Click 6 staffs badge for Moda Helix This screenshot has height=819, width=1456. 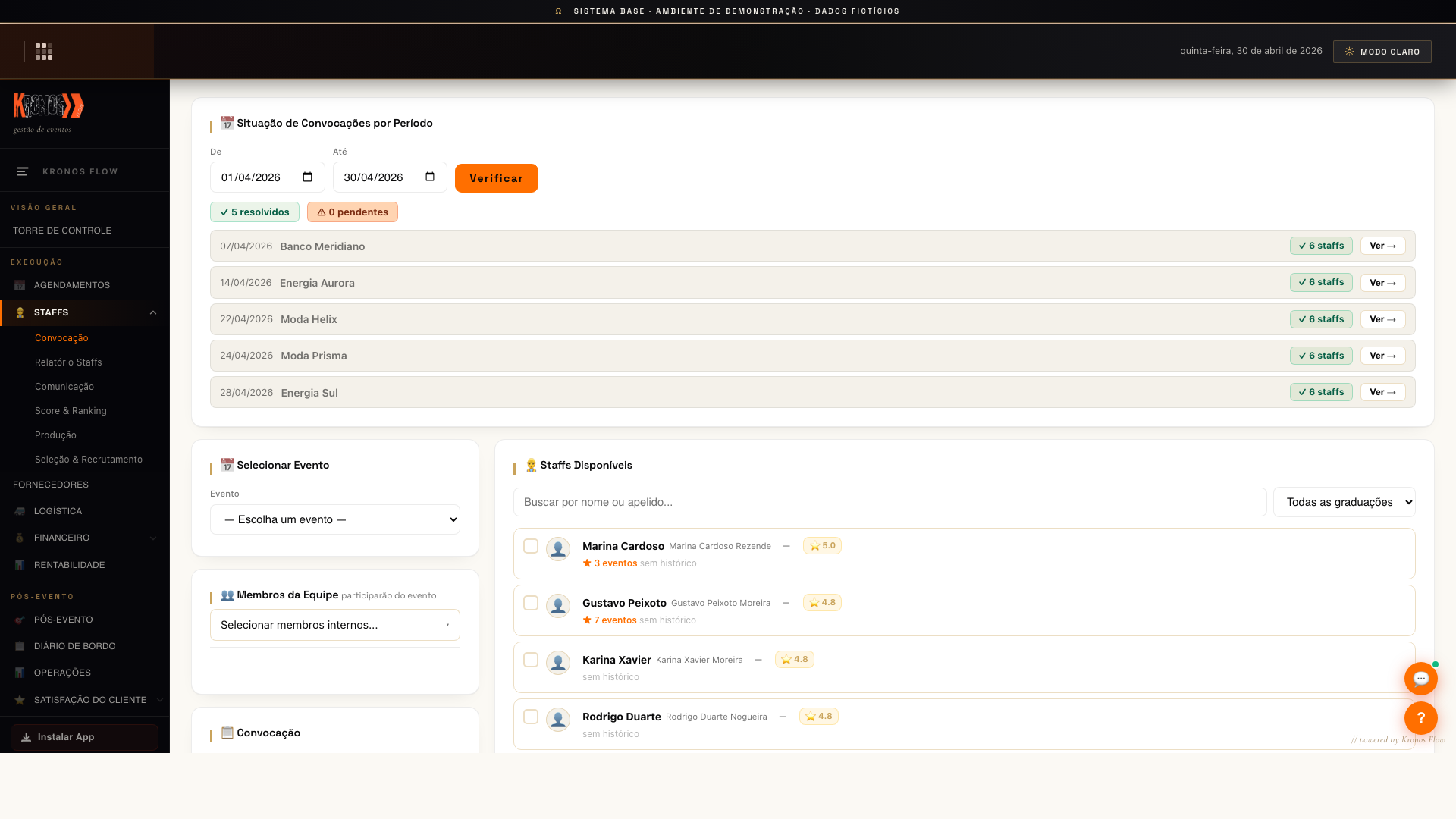pyautogui.click(x=1321, y=319)
